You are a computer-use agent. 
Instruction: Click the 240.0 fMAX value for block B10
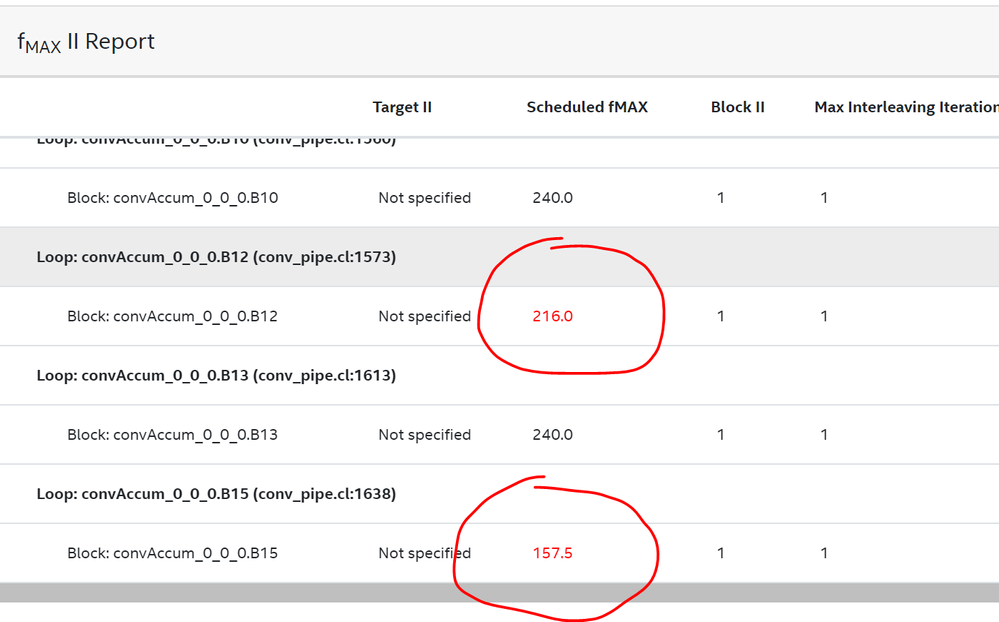552,198
